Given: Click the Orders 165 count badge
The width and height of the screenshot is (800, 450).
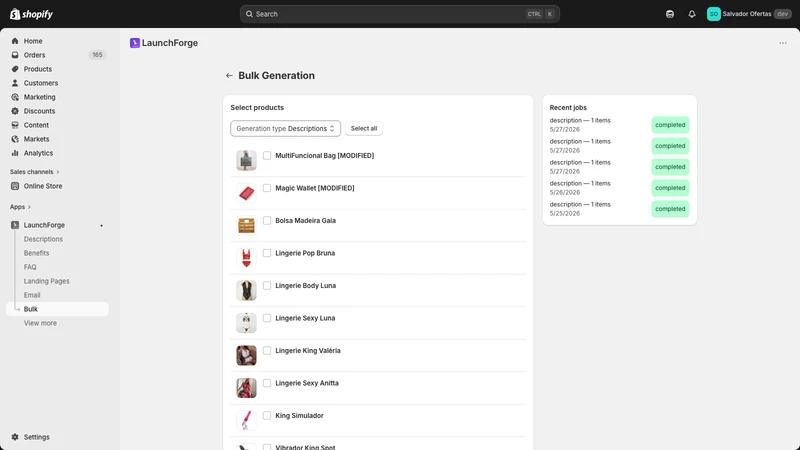Looking at the screenshot, I should (97, 55).
